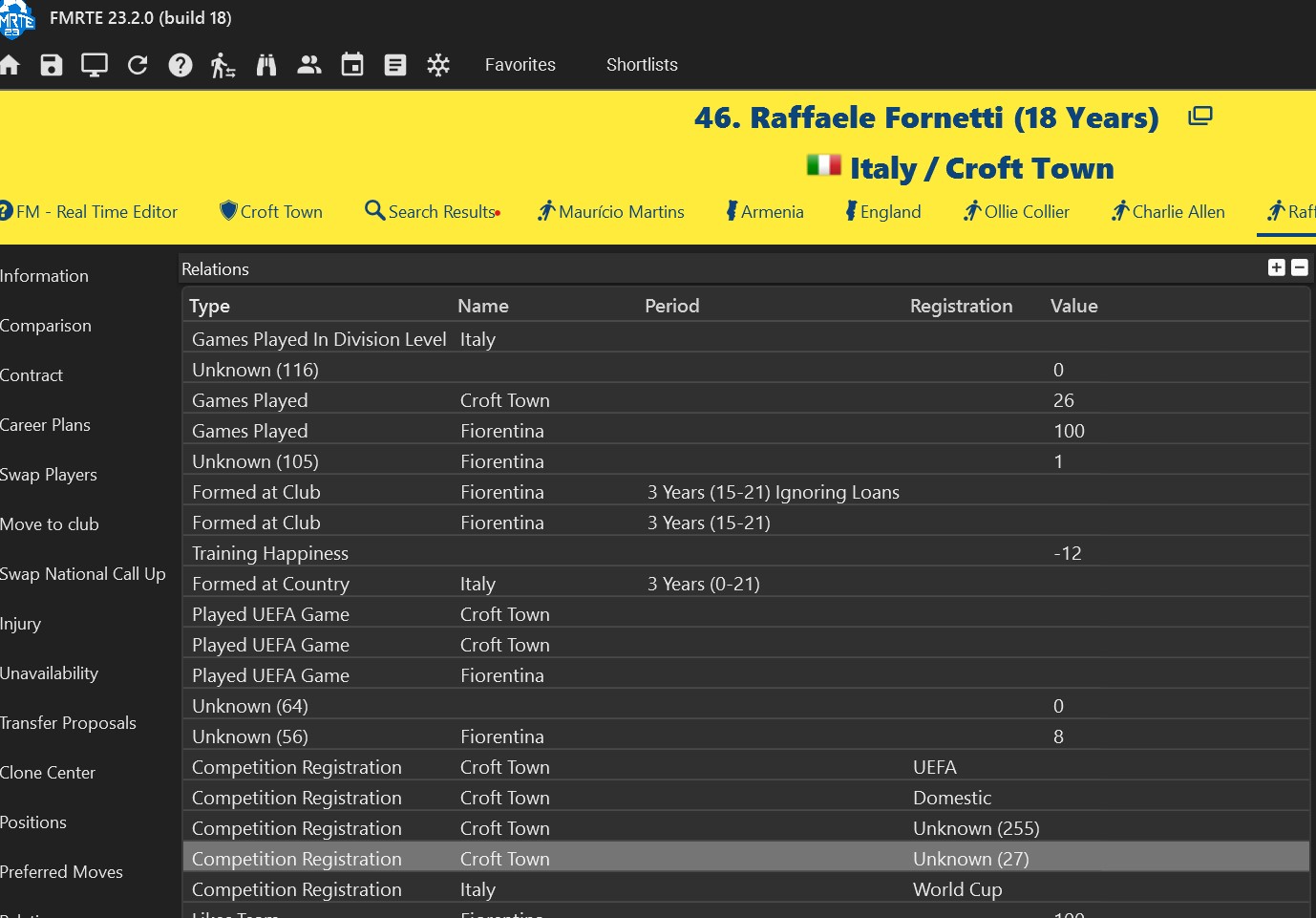This screenshot has height=918, width=1316.
Task: Open the Shortlists menu
Action: tap(641, 65)
